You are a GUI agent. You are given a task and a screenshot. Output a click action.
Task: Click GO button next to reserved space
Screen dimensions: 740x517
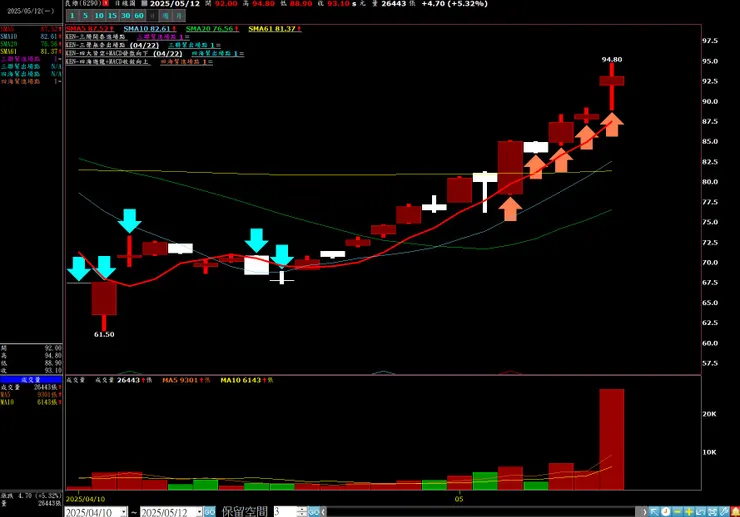[x=314, y=512]
